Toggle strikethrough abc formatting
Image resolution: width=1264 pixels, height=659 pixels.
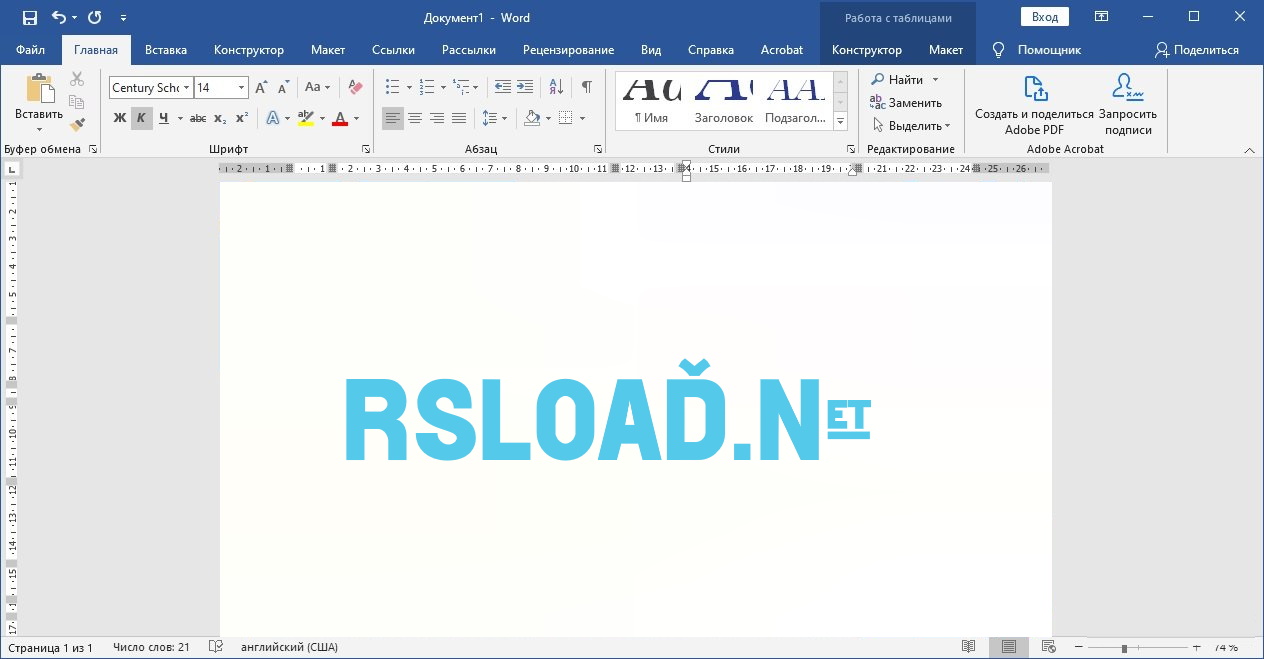tap(198, 118)
